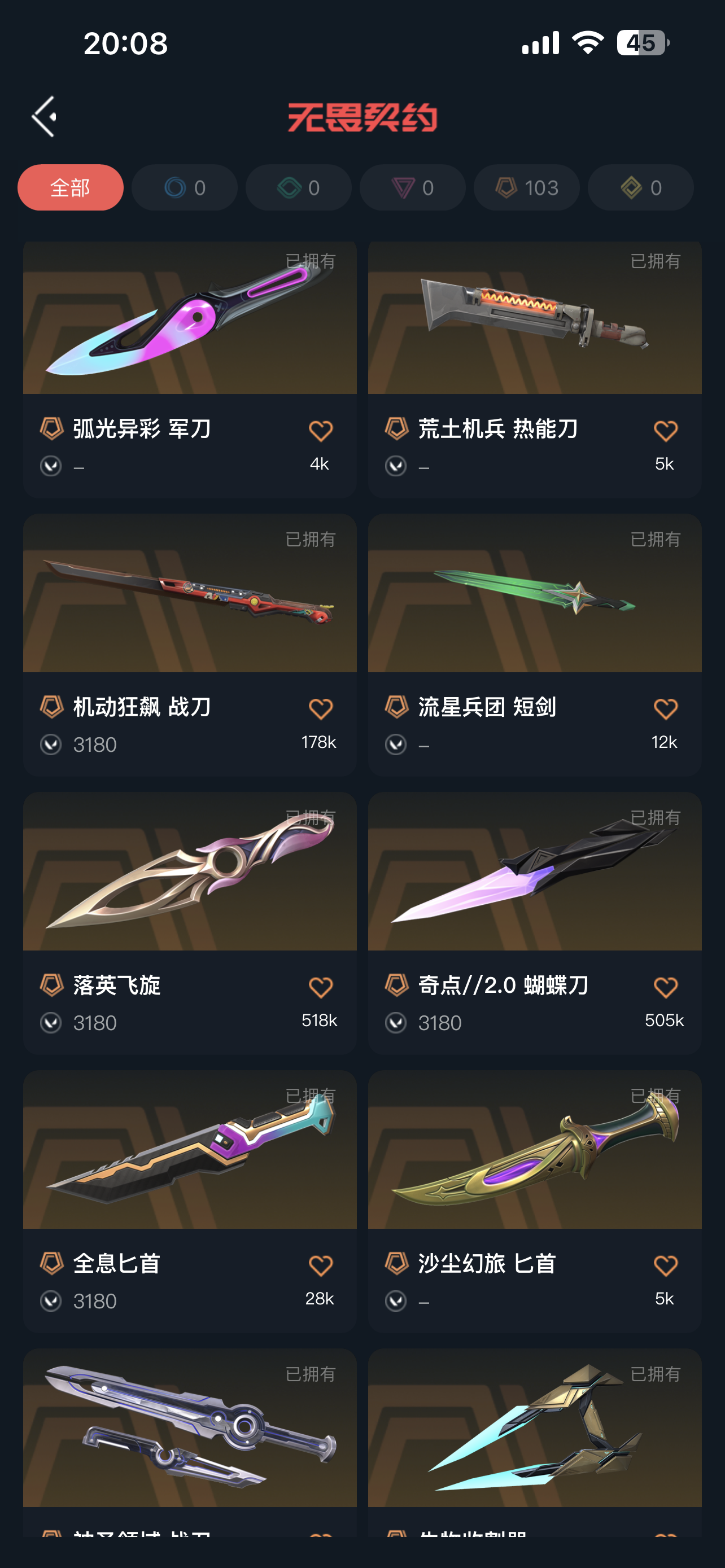Tap heart icon for 流星兵团 短剑
Screen dimensions: 725x1568
point(665,709)
